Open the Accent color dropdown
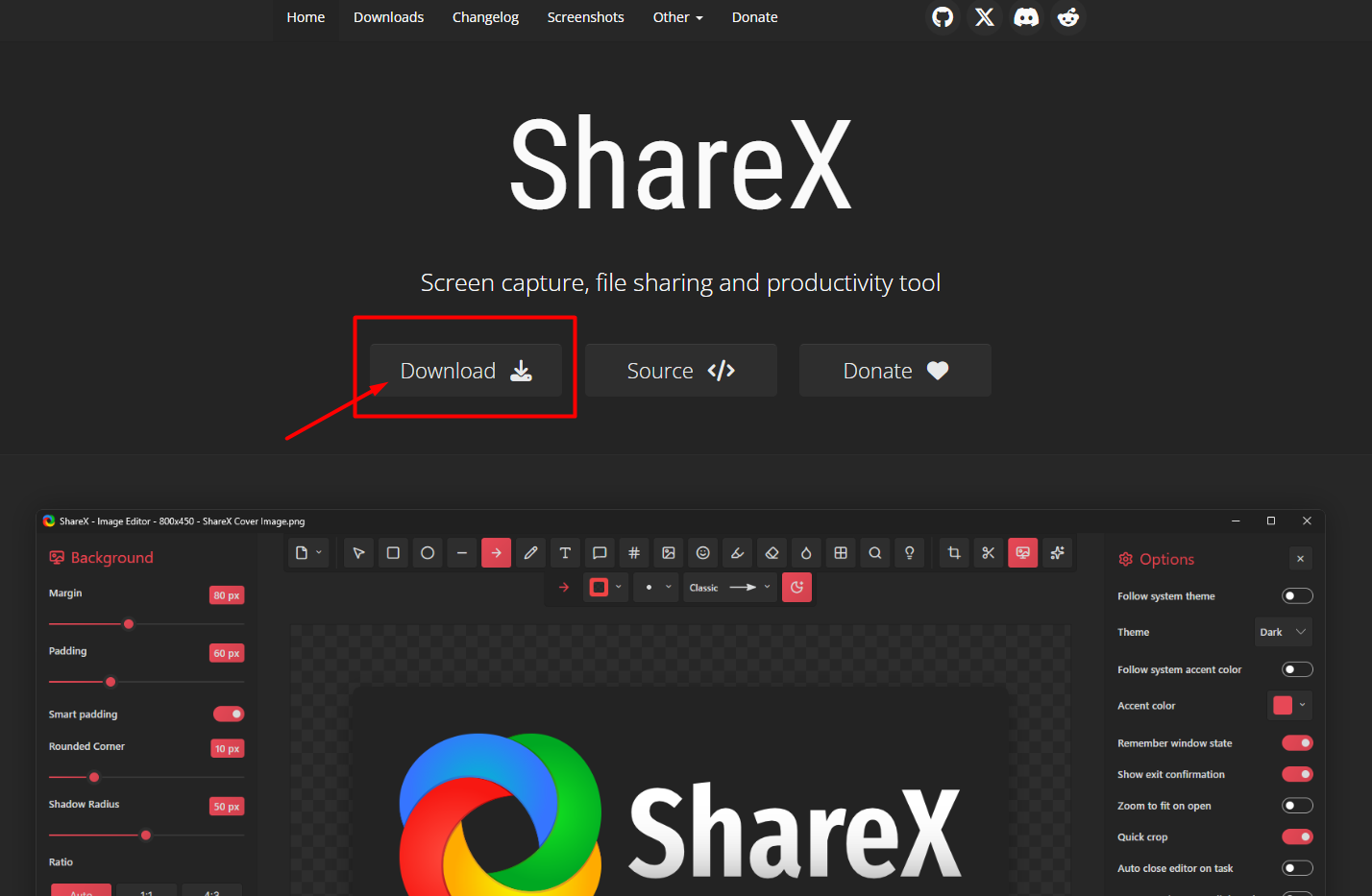 1290,706
